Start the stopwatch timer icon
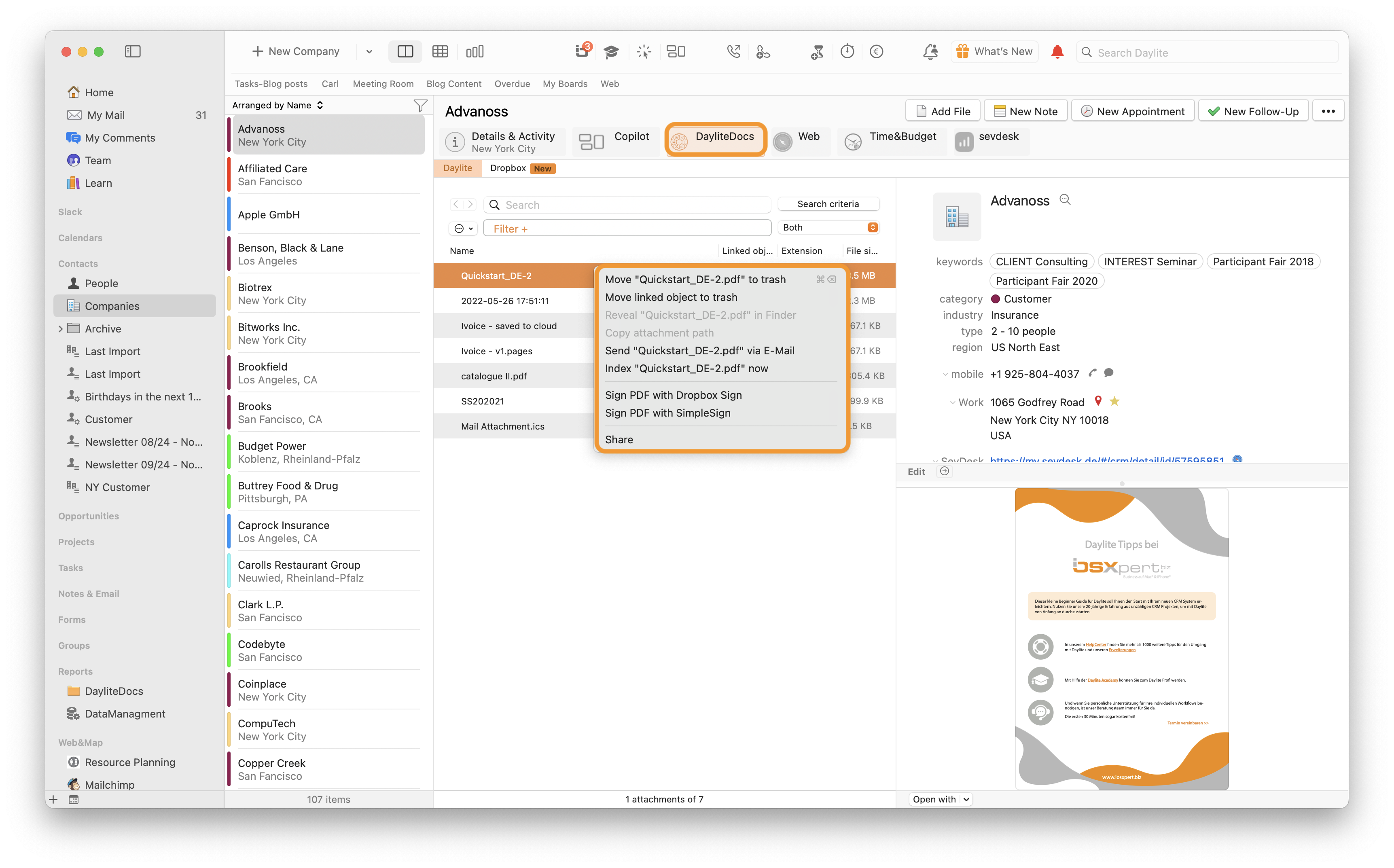 click(847, 52)
